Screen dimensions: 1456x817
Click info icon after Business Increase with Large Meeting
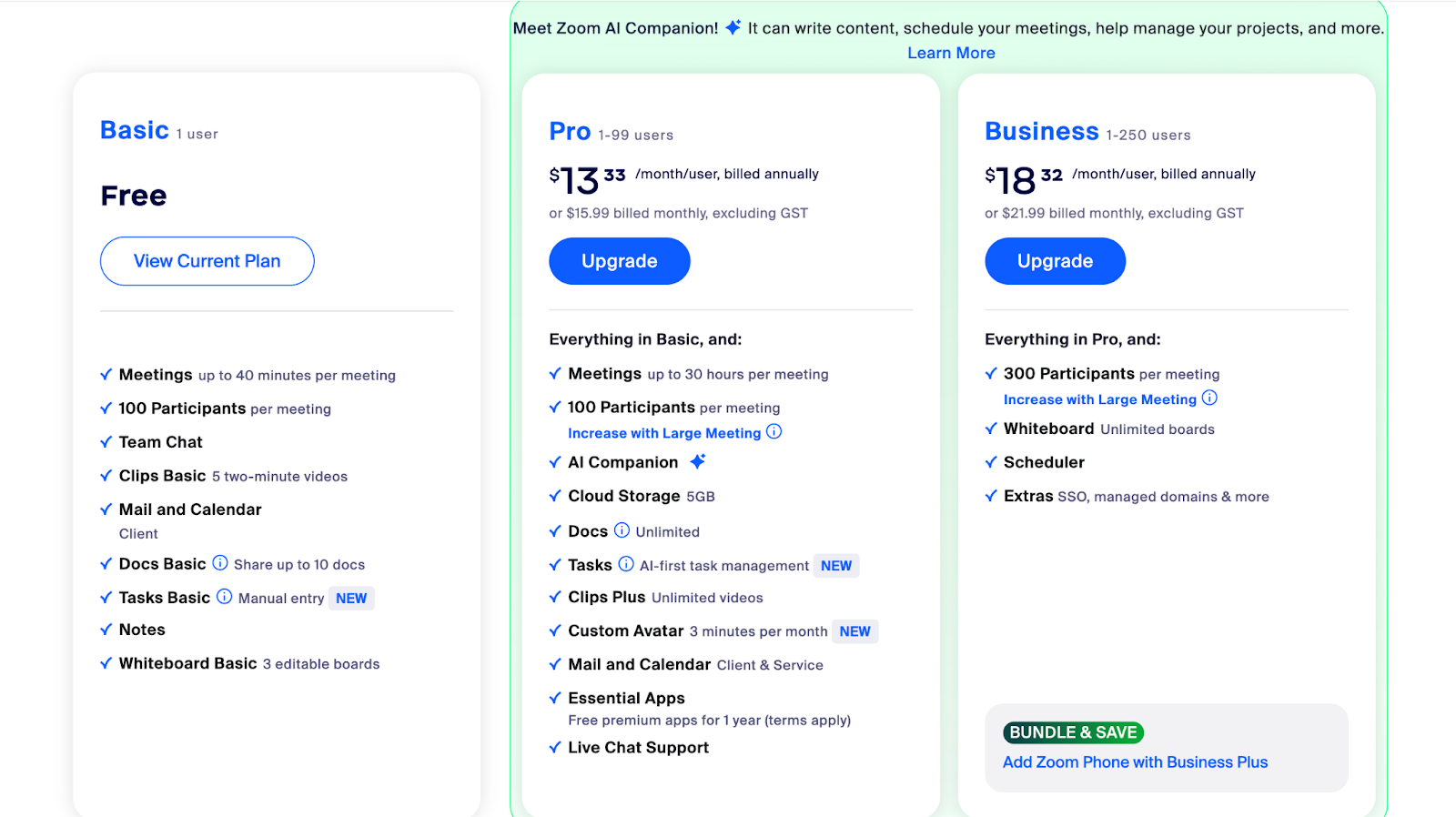1209,398
